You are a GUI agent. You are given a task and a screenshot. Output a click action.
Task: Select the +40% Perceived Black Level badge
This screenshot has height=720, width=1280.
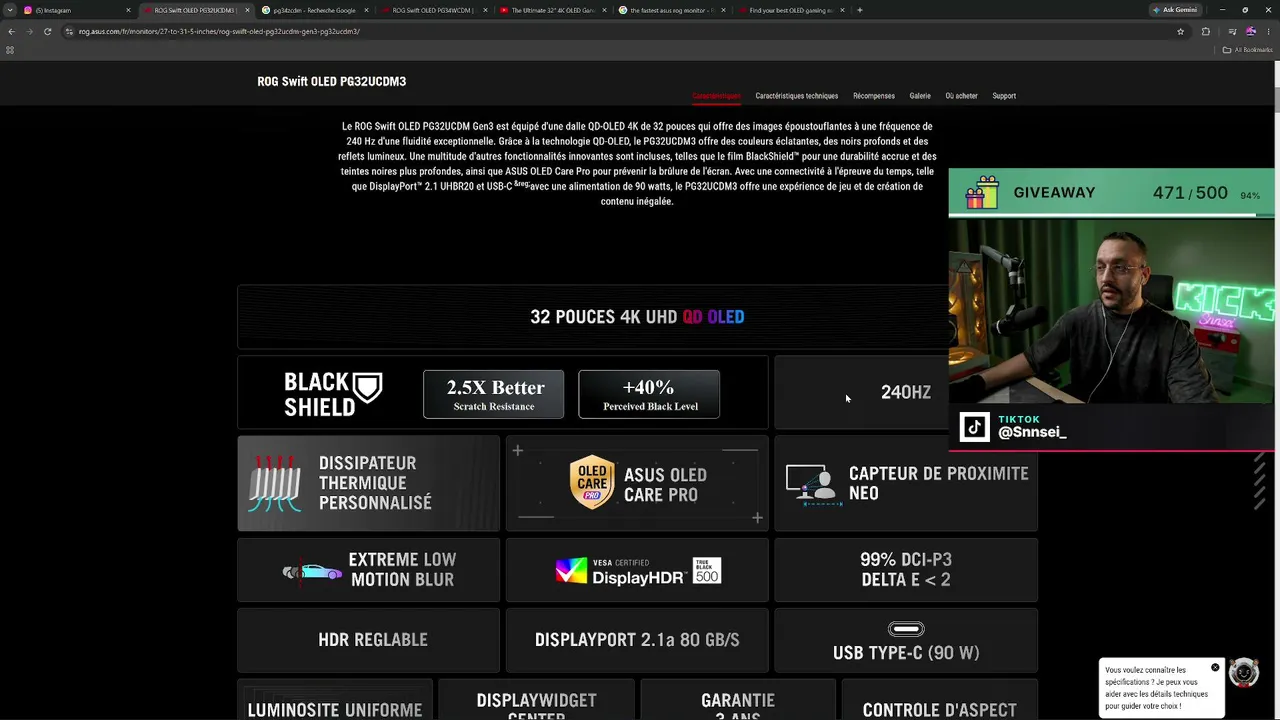(x=649, y=394)
